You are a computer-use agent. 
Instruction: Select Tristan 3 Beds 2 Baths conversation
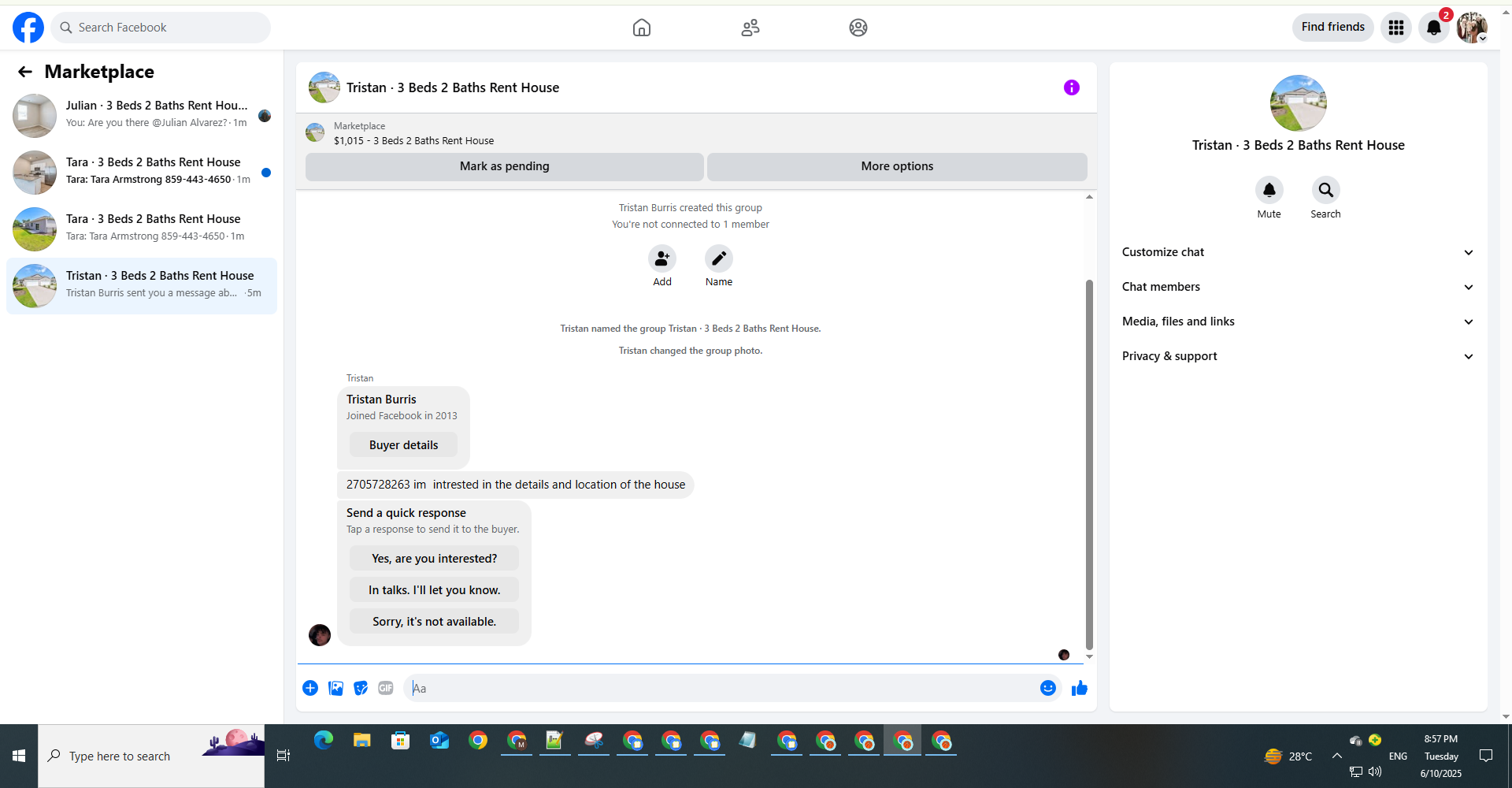[x=142, y=286]
